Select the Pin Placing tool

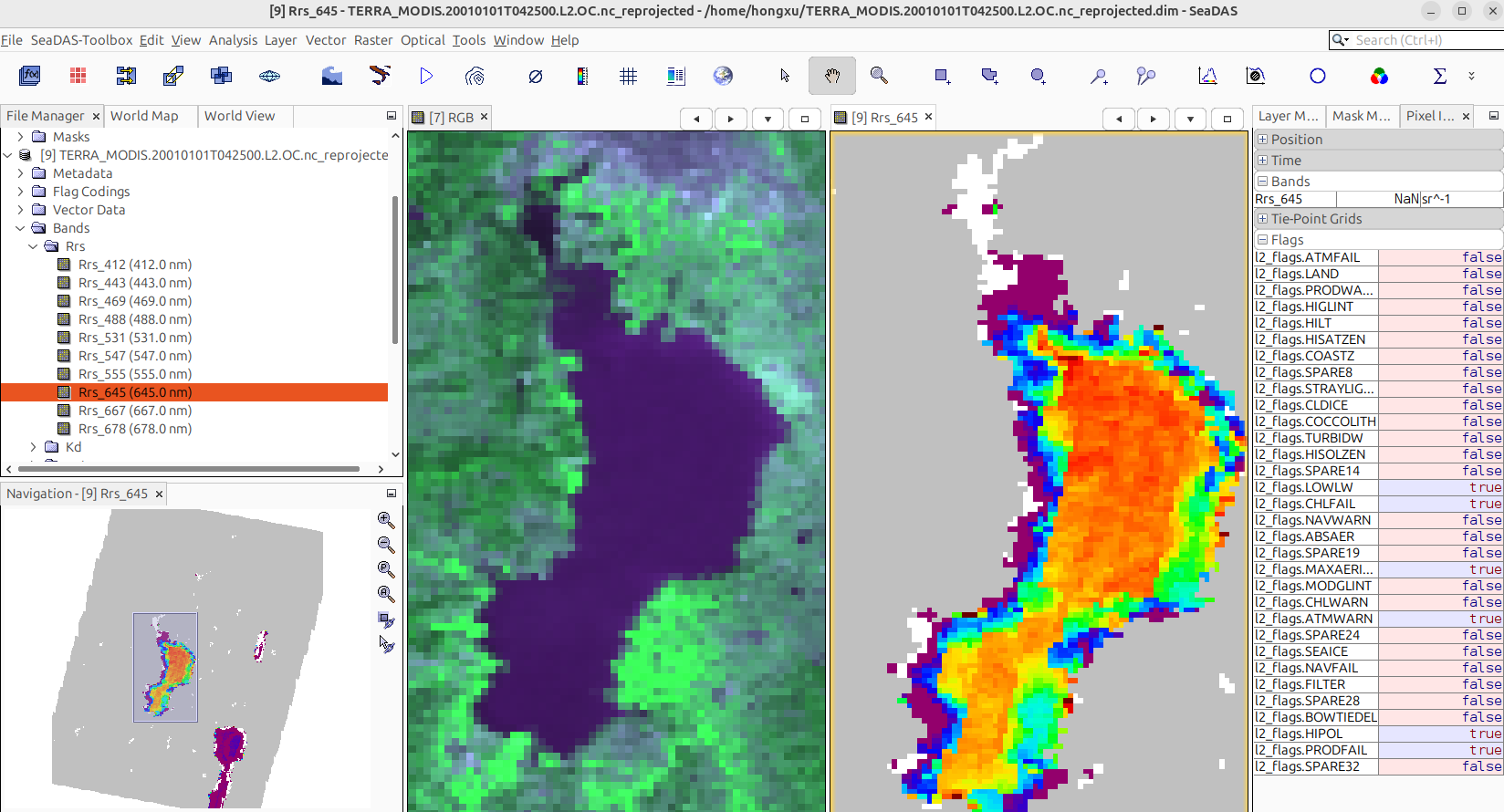coord(1099,76)
